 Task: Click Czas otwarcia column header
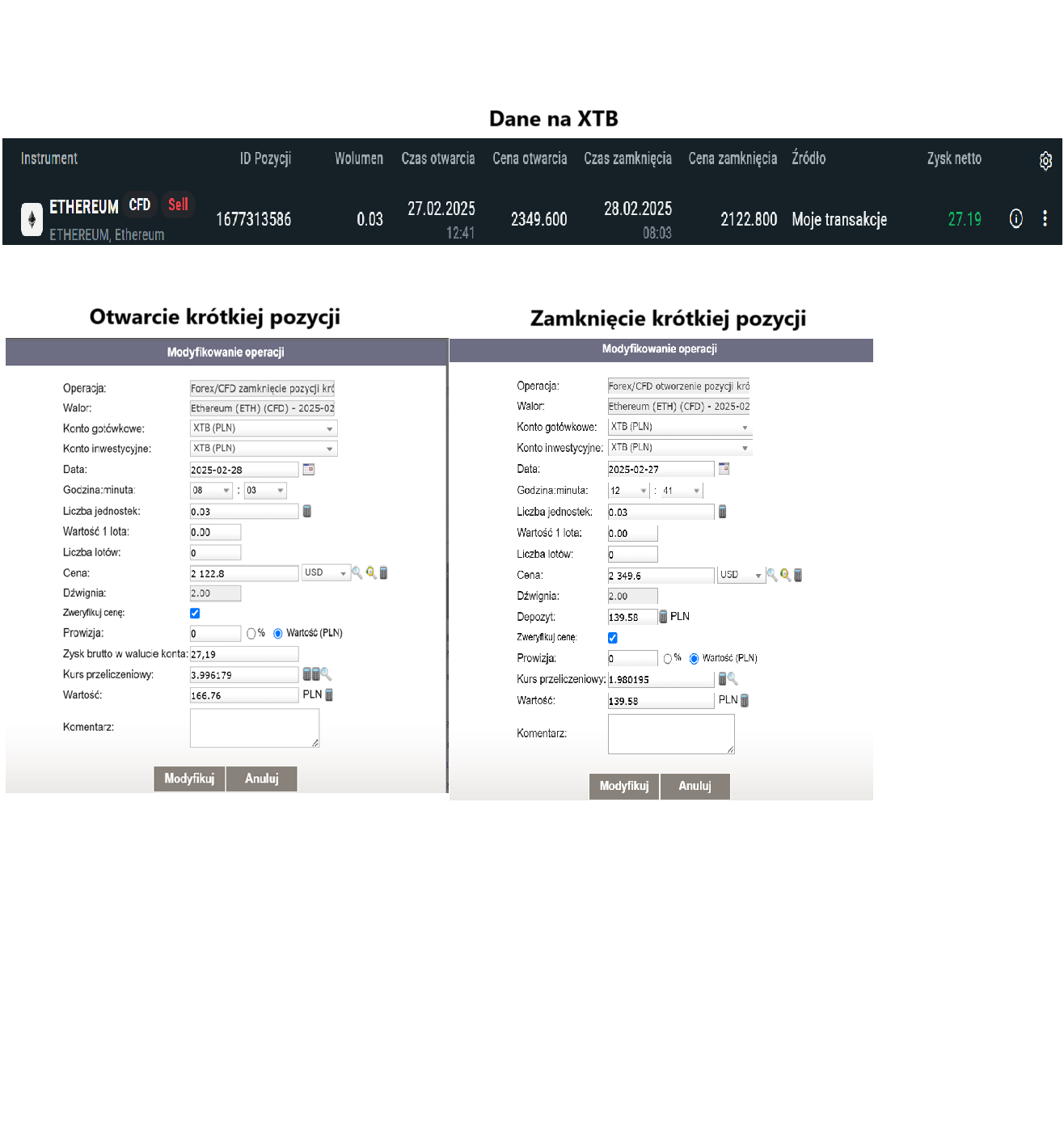click(438, 158)
